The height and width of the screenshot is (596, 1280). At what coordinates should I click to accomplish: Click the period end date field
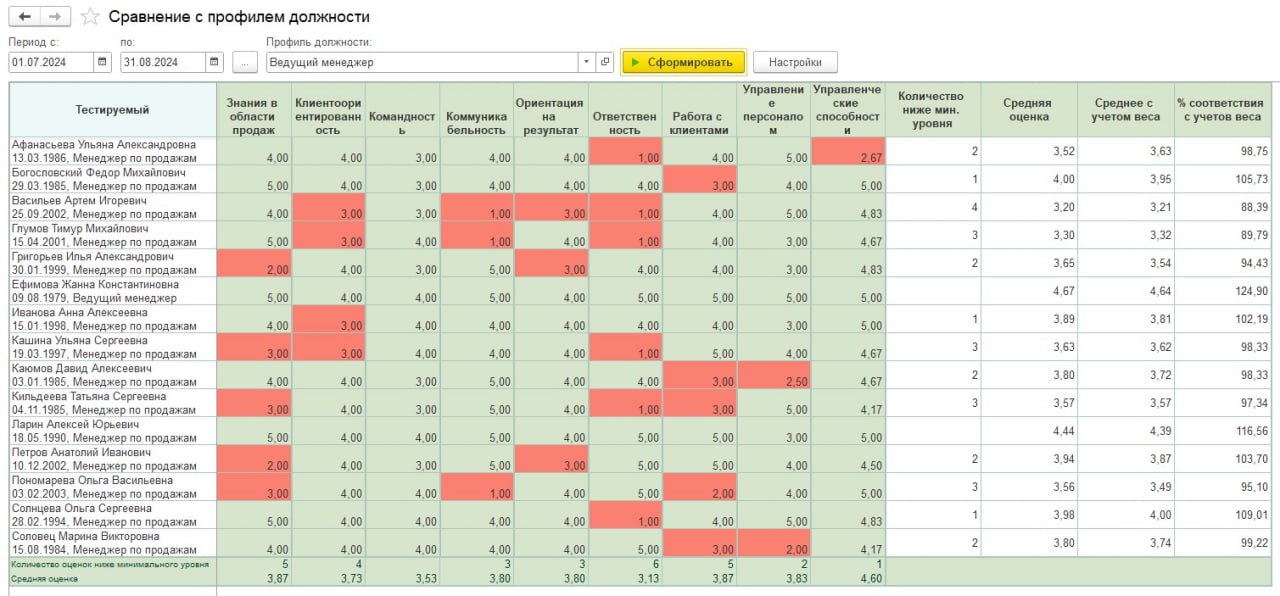pos(161,62)
